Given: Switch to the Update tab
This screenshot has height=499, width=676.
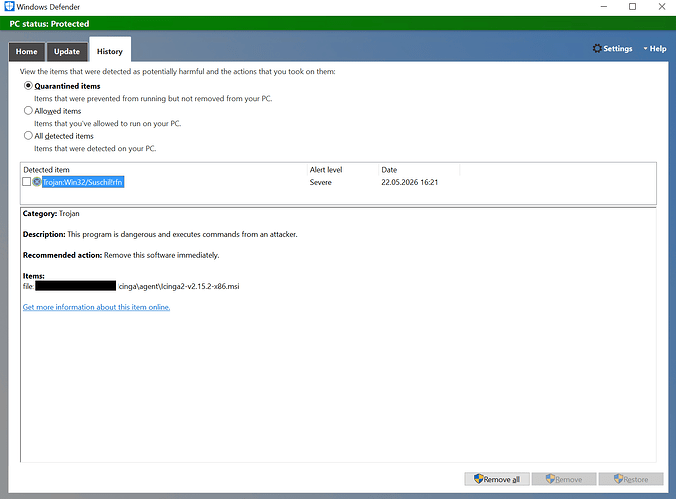Looking at the screenshot, I should pyautogui.click(x=67, y=52).
